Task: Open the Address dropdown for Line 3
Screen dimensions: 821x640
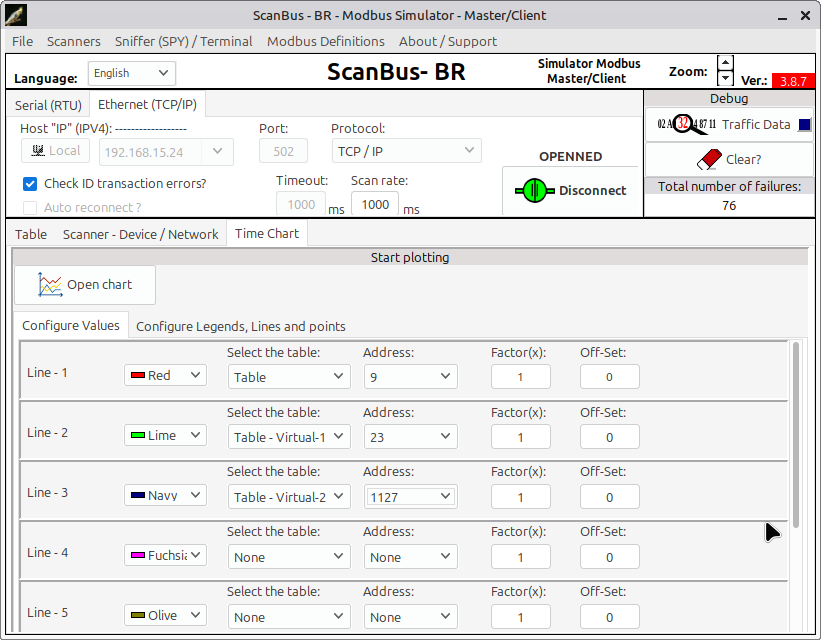Action: pyautogui.click(x=410, y=496)
